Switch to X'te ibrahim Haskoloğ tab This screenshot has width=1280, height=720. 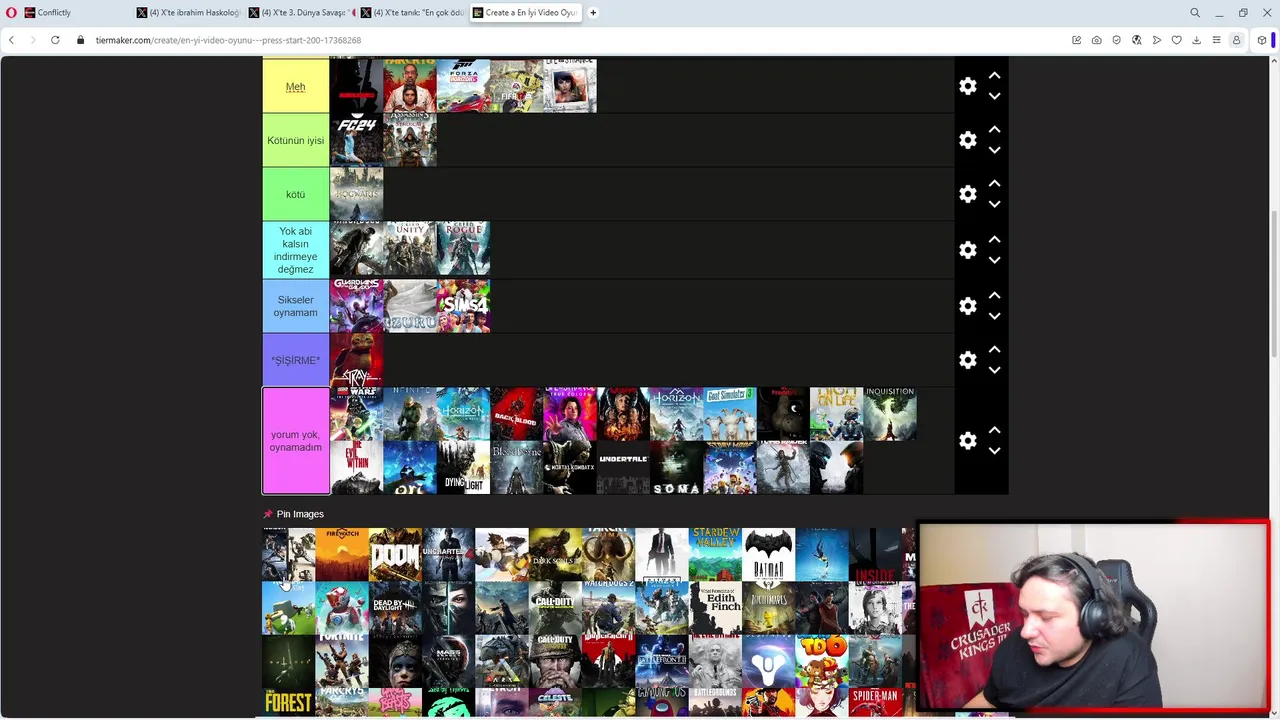coord(188,13)
